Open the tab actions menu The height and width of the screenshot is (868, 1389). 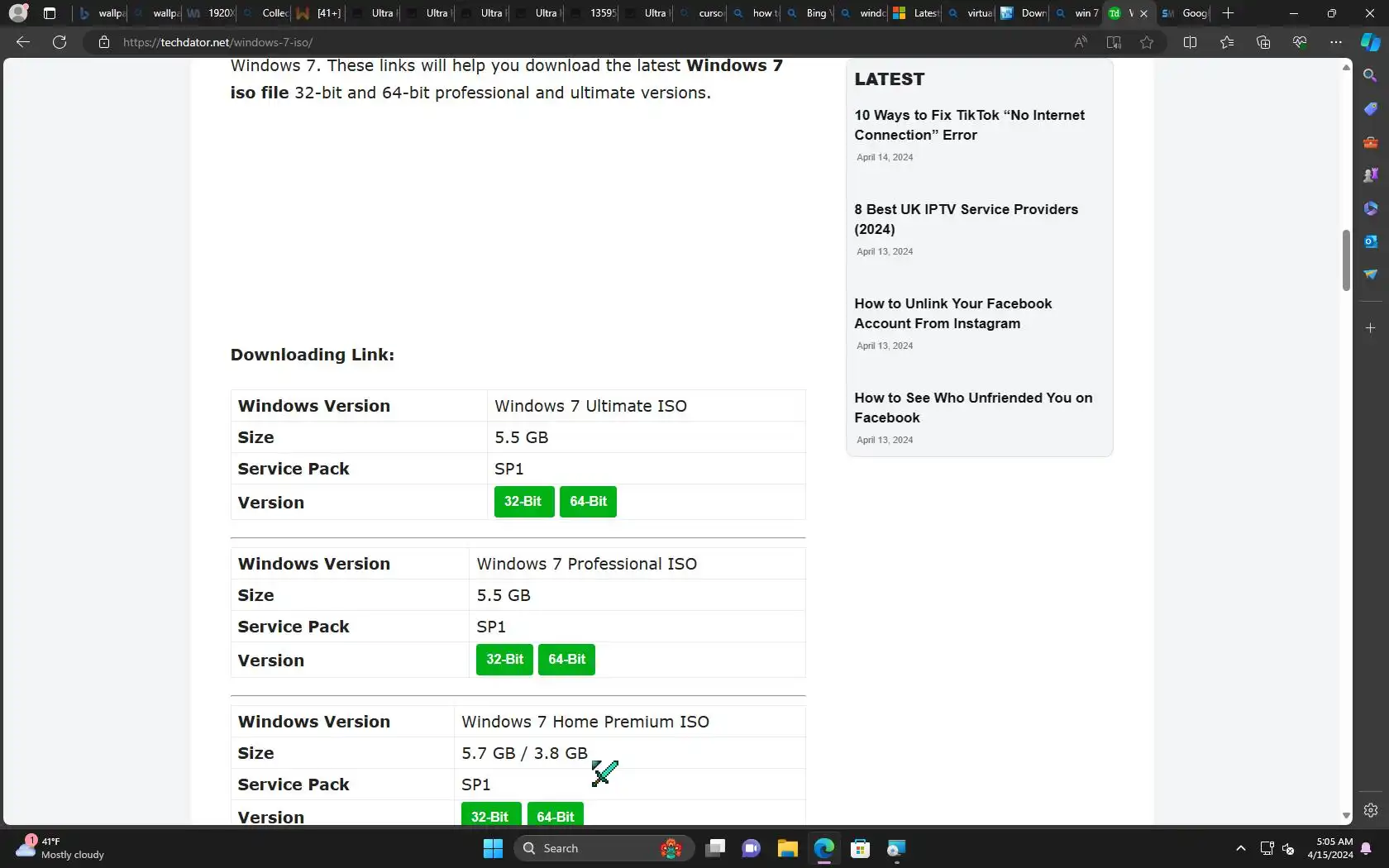(50, 13)
